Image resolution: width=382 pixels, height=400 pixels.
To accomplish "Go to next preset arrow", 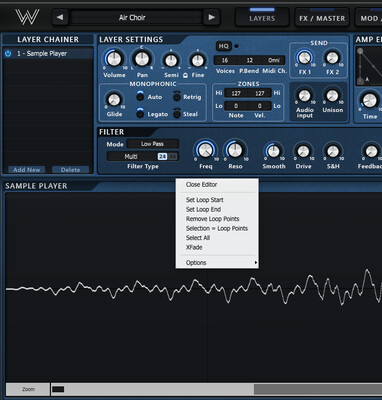I will coord(211,17).
